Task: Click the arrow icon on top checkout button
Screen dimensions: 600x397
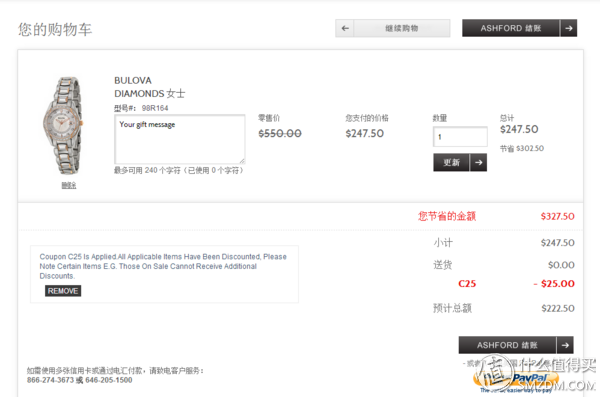Action: [569, 28]
